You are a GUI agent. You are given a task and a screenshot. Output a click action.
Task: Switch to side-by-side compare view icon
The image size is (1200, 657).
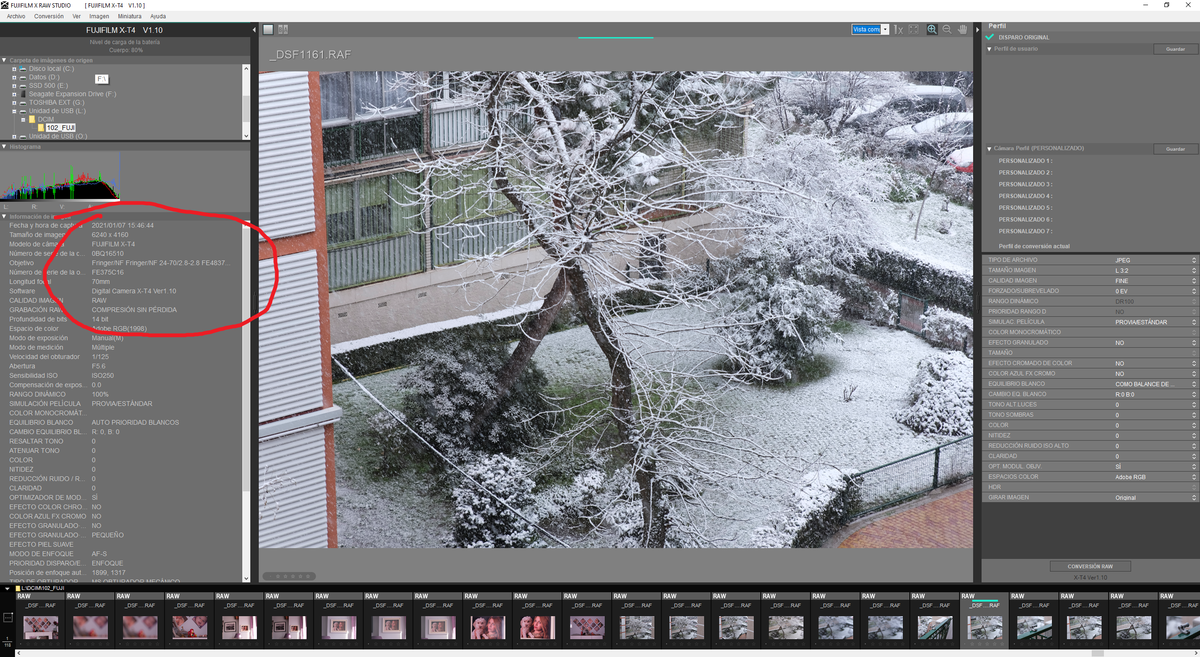[x=283, y=30]
